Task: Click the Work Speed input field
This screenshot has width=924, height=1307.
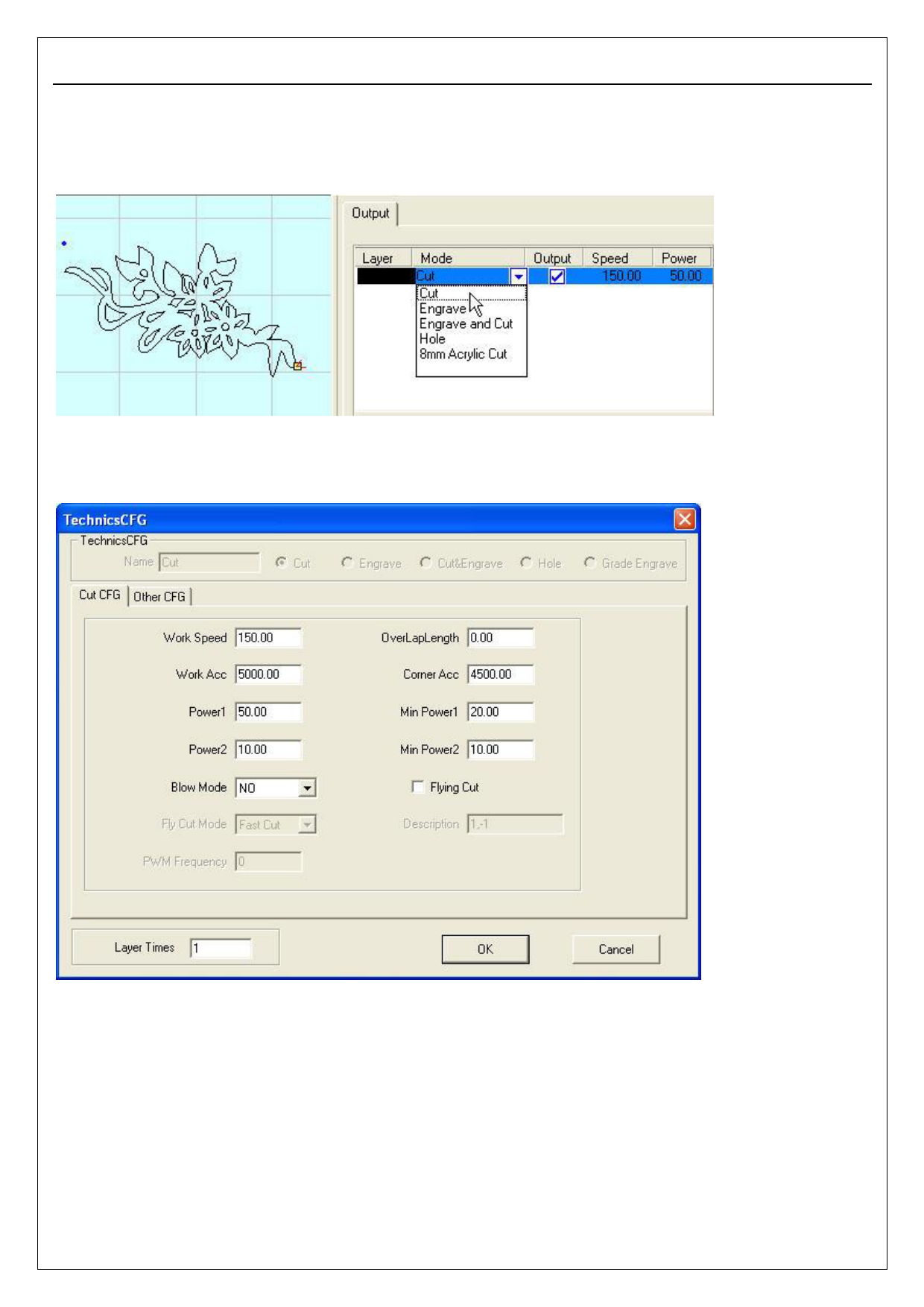Action: 268,638
